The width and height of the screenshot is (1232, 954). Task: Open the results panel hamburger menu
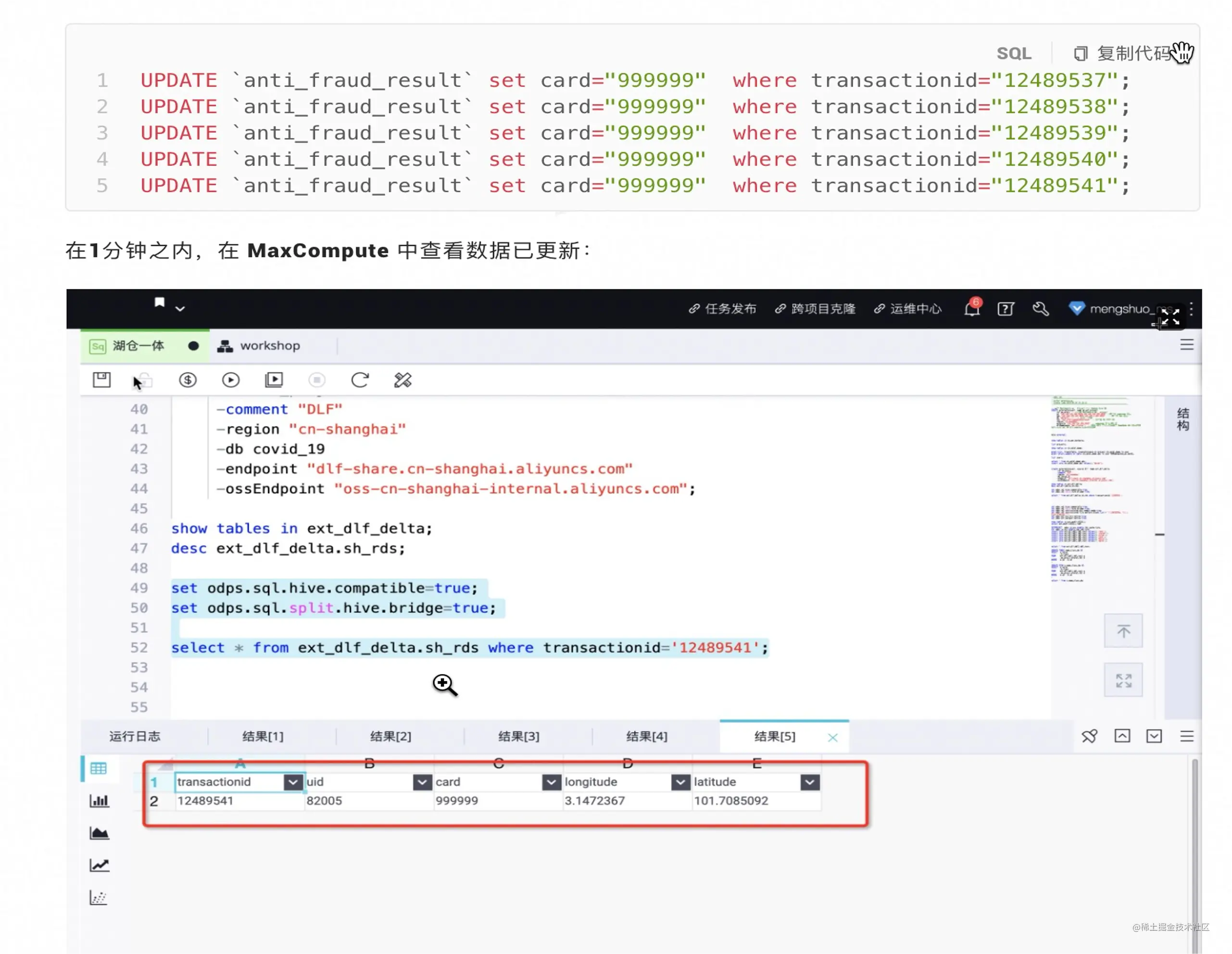click(x=1187, y=736)
